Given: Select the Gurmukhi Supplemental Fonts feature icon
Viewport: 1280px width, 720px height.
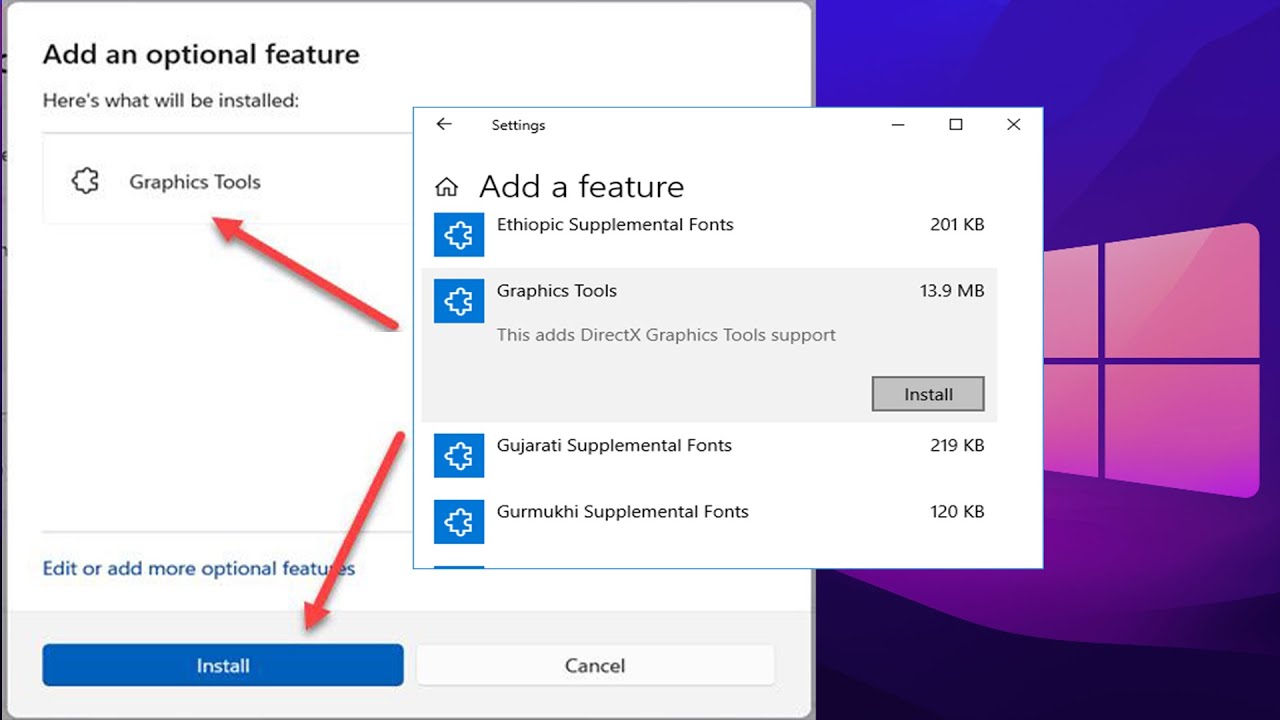Looking at the screenshot, I should pos(459,520).
